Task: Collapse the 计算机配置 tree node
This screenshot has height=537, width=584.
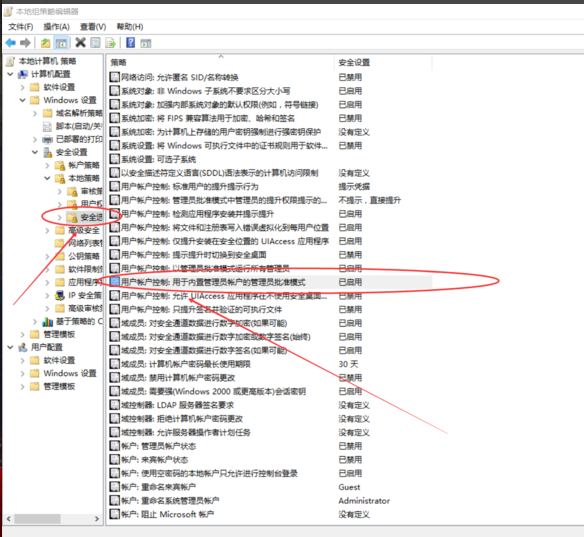Action: (10, 74)
